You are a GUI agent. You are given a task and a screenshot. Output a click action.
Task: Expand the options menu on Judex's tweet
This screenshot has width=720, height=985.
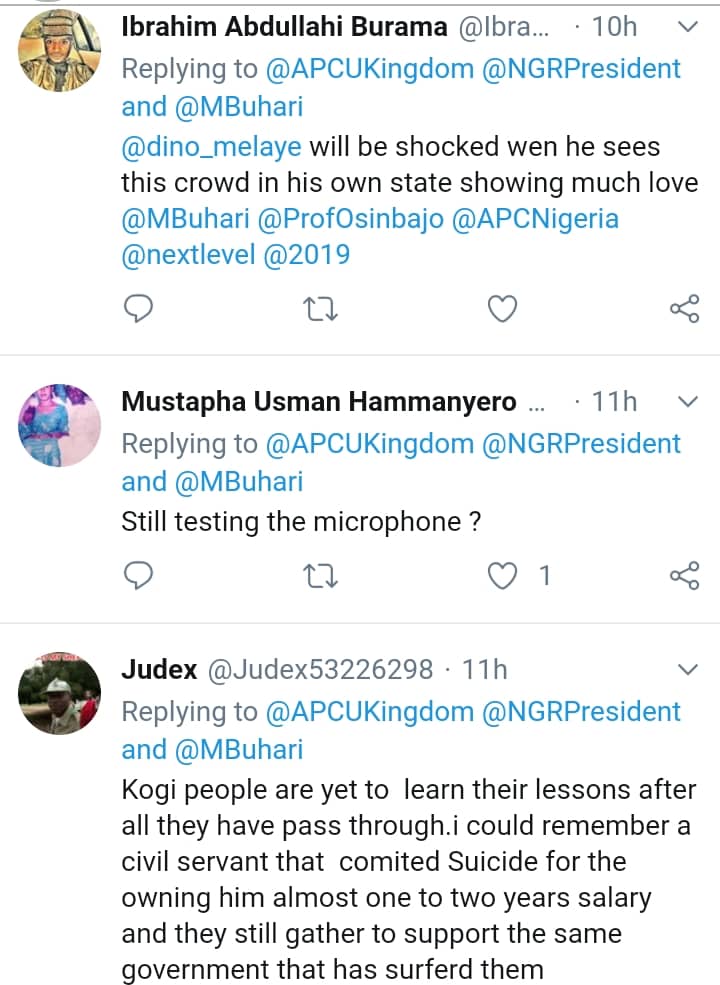coord(688,668)
